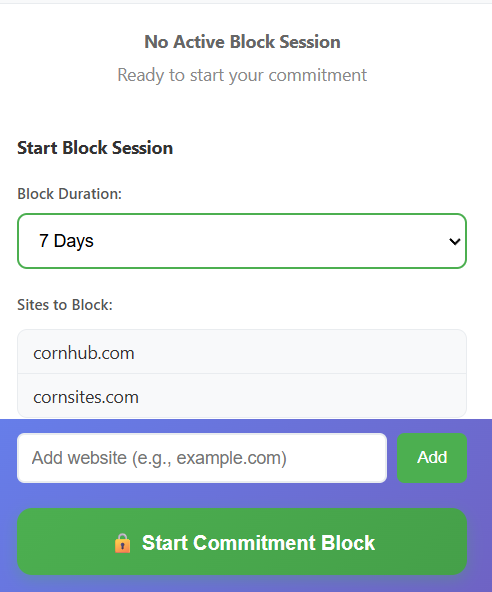Click the empty area right of cornsites.com
This screenshot has width=492, height=592.
tap(302, 396)
